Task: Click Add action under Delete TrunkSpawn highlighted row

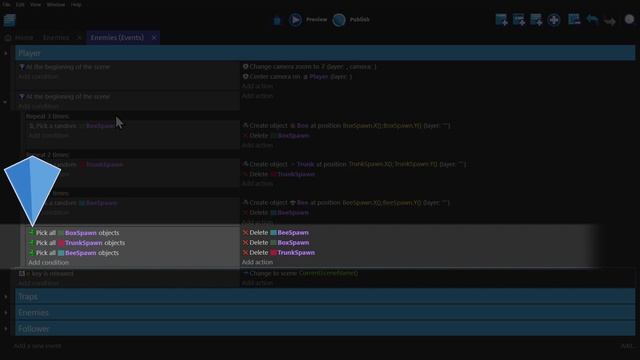Action: coord(257,262)
